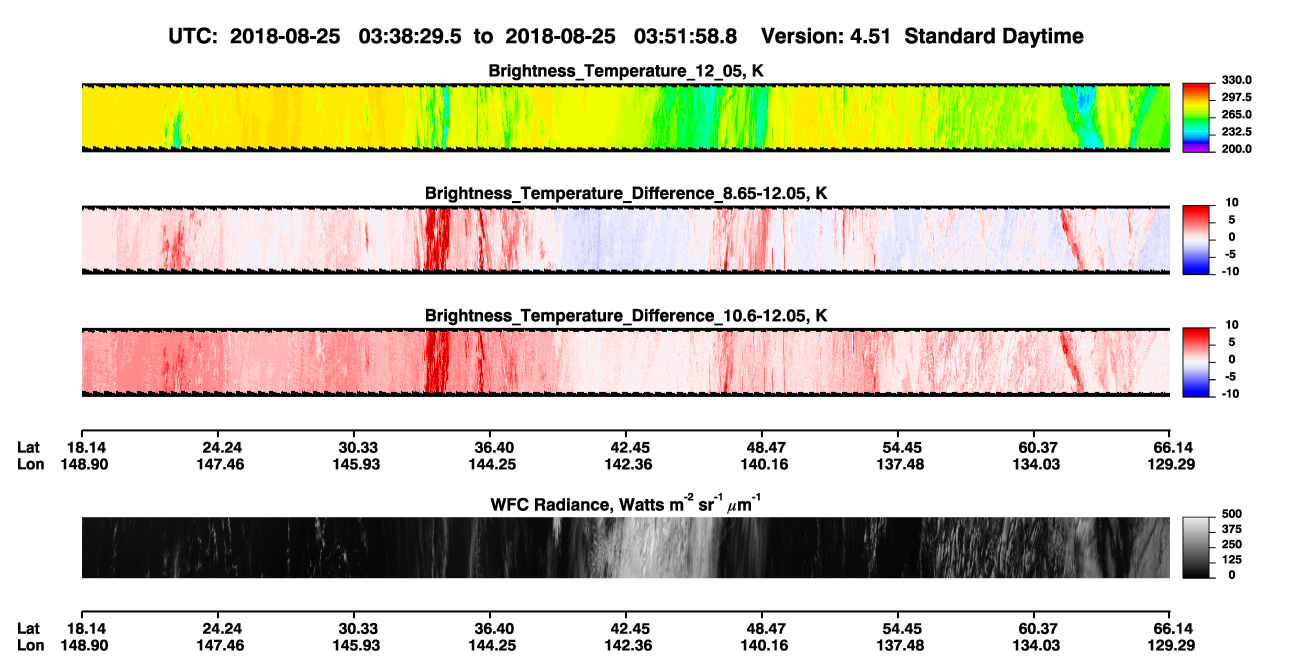Viewport: 1300px width, 667px height.
Task: Click latitude 24.24 under the 10.6-12.05 panel
Action: tap(222, 447)
